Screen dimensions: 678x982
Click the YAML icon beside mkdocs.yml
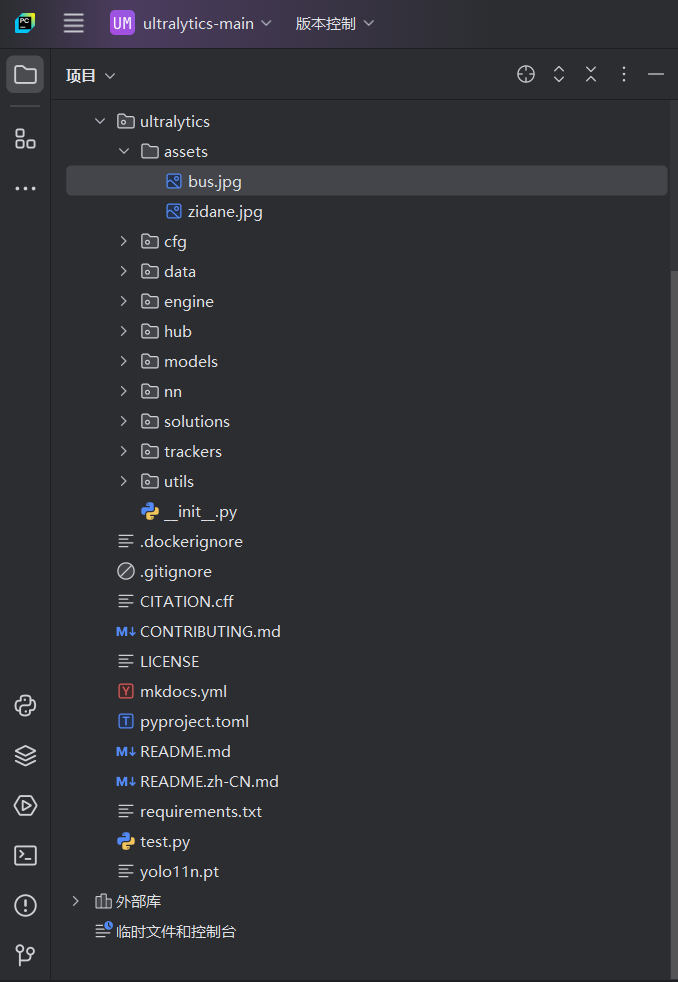126,691
